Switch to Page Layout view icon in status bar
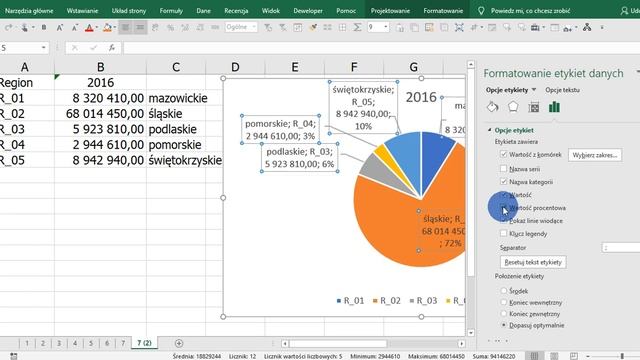 [554, 356]
